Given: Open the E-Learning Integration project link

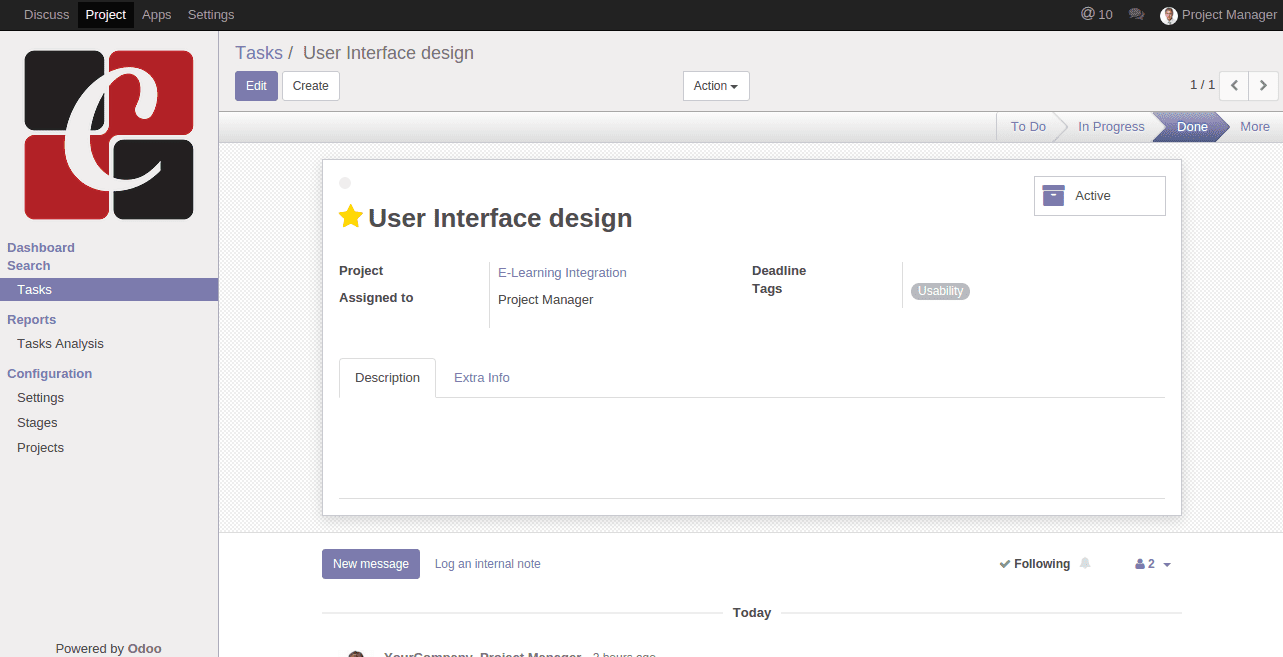Looking at the screenshot, I should tap(562, 273).
